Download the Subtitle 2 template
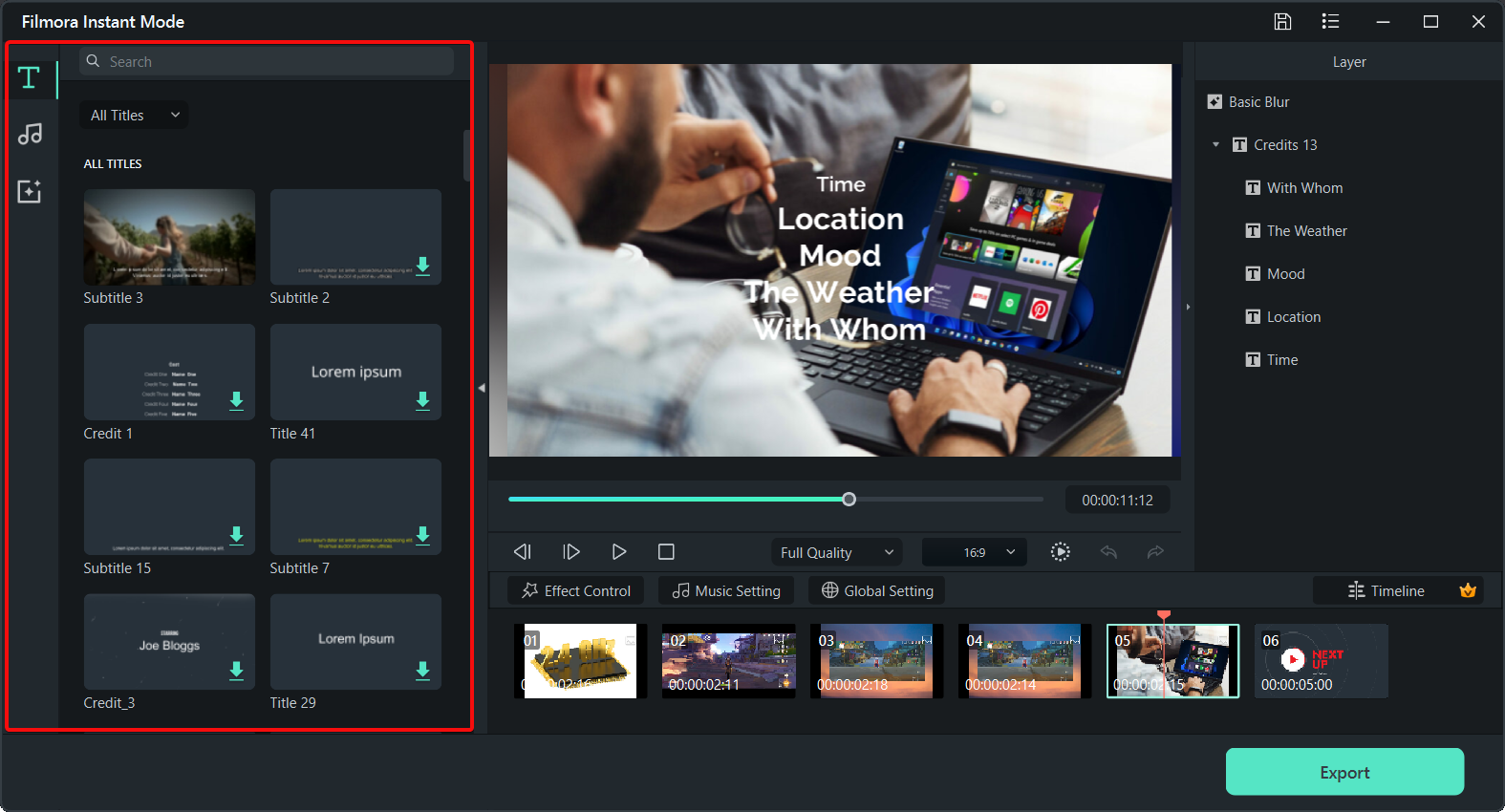The width and height of the screenshot is (1505, 812). pos(422,266)
